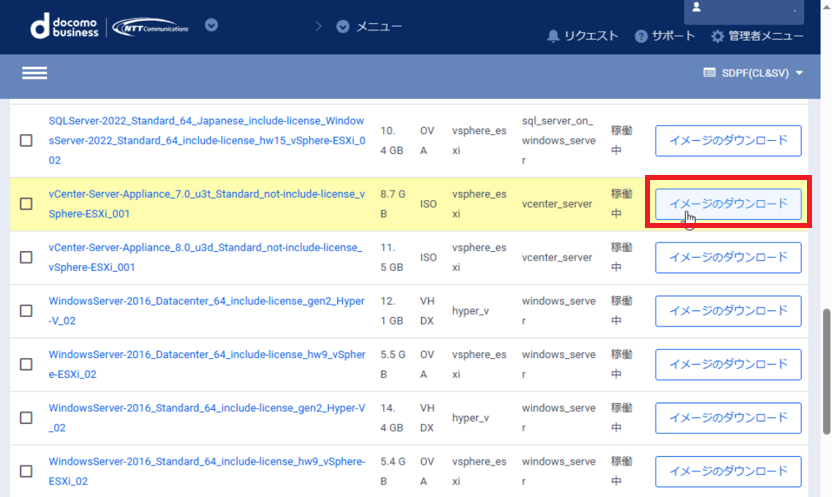
Task: Open vCenter-Server-Appliance_8.0_u3d image link
Action: [206, 257]
